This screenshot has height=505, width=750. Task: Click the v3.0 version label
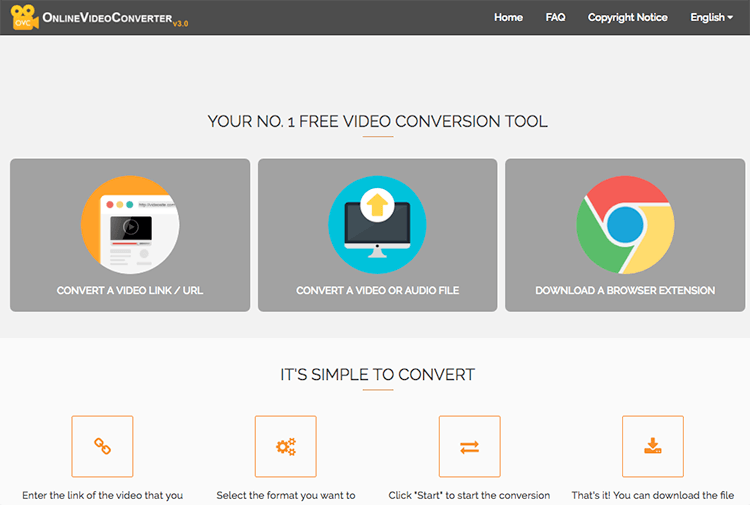coord(181,23)
